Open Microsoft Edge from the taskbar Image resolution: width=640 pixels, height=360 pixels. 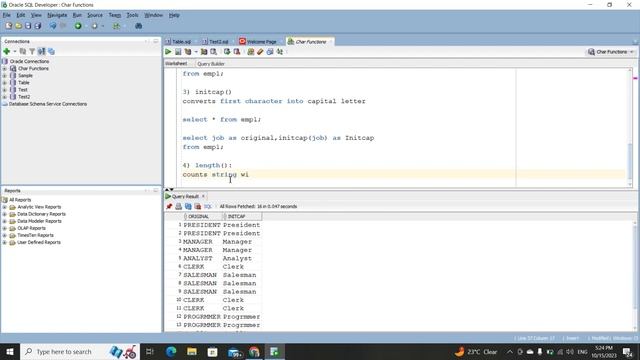pyautogui.click(x=171, y=351)
